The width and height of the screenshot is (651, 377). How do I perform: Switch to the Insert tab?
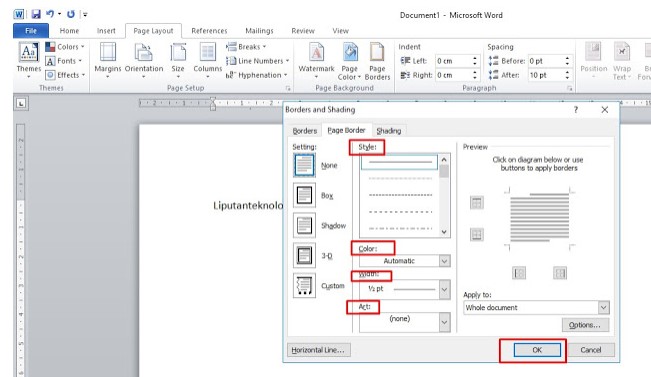click(x=106, y=31)
